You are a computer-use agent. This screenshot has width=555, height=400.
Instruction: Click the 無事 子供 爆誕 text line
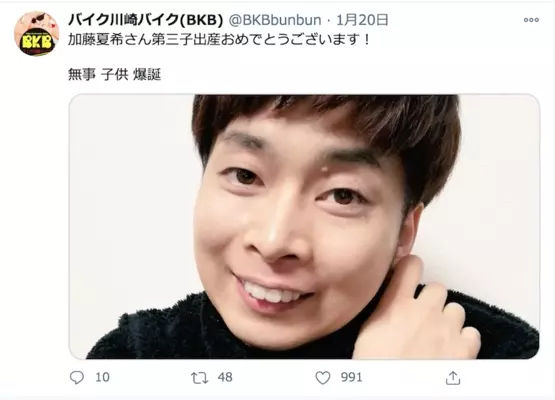(114, 74)
